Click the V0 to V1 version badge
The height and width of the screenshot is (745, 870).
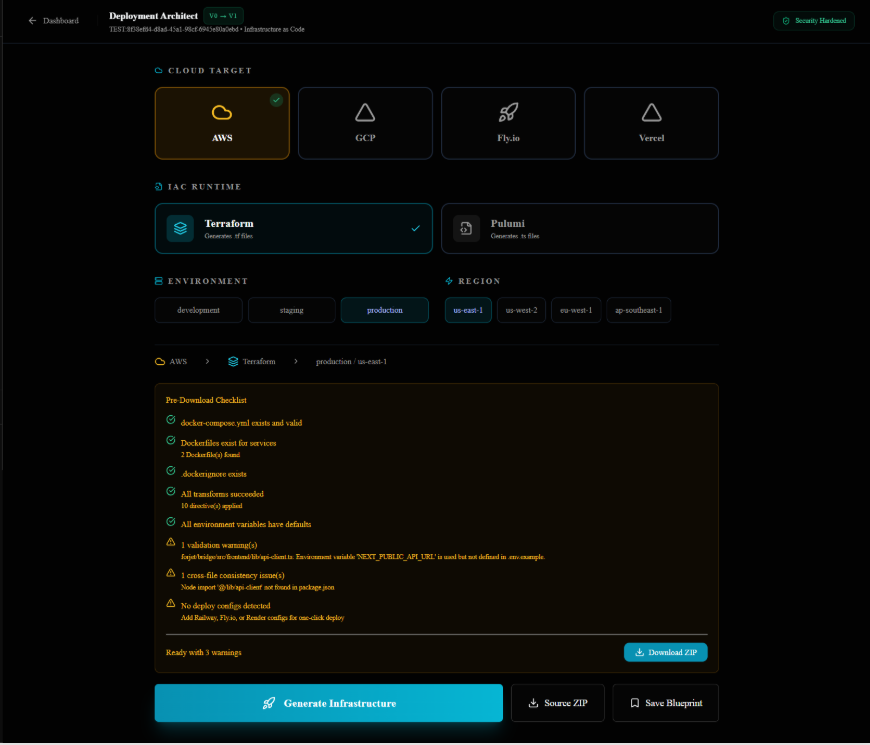point(221,15)
